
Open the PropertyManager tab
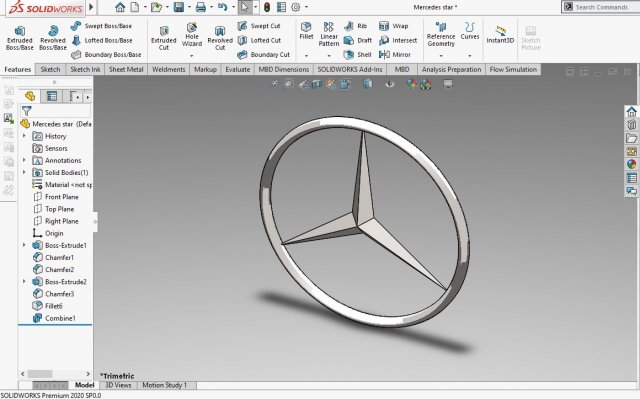click(x=52, y=96)
